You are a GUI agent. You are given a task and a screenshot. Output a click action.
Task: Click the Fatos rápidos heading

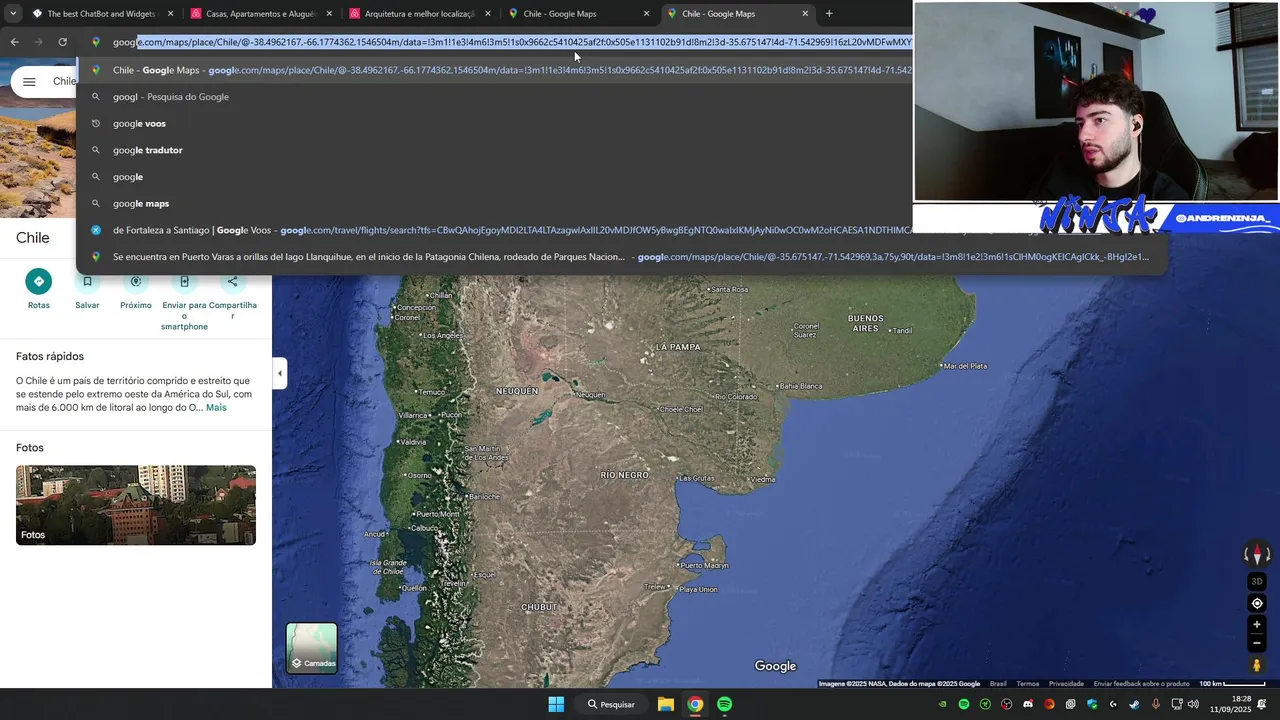pos(50,356)
